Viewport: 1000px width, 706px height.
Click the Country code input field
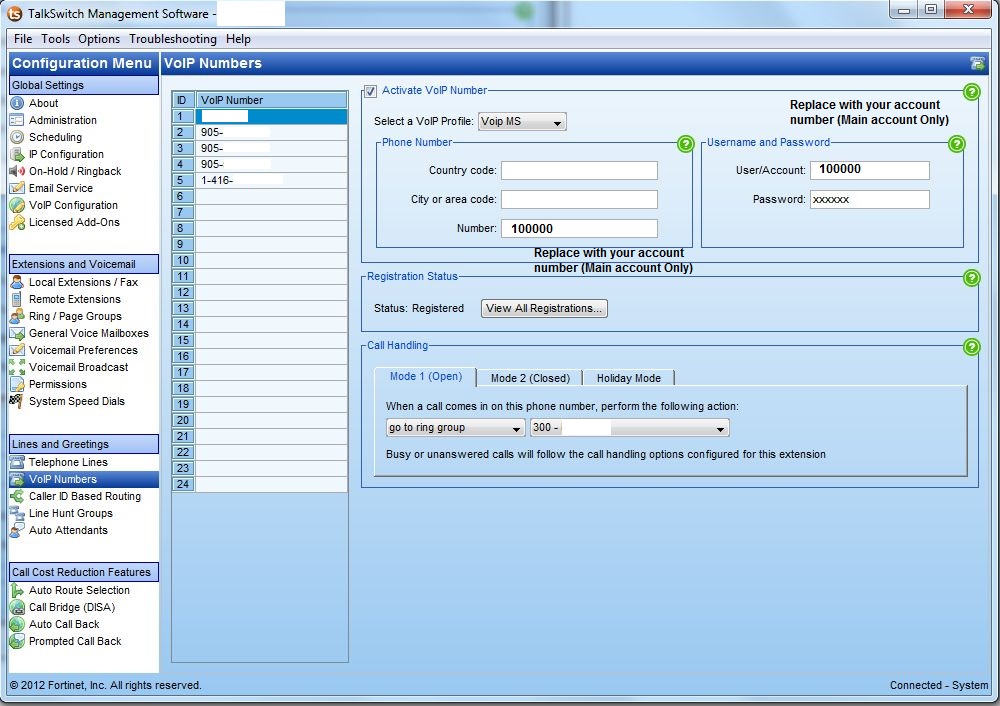(580, 170)
